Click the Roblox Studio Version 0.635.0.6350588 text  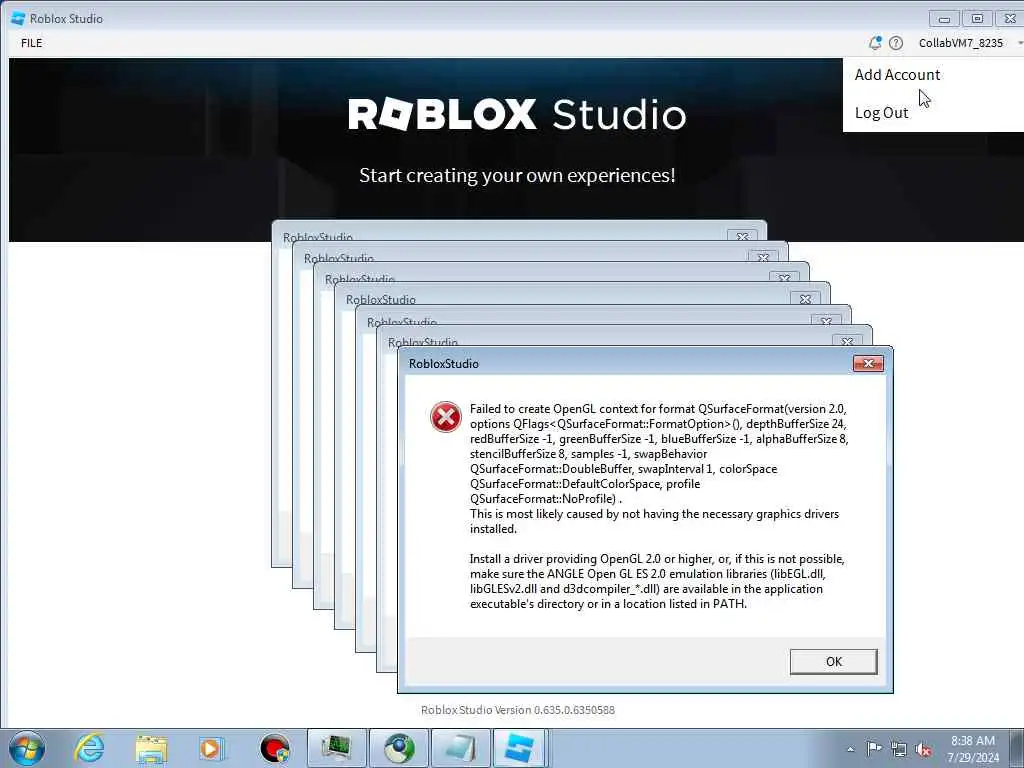pos(518,710)
